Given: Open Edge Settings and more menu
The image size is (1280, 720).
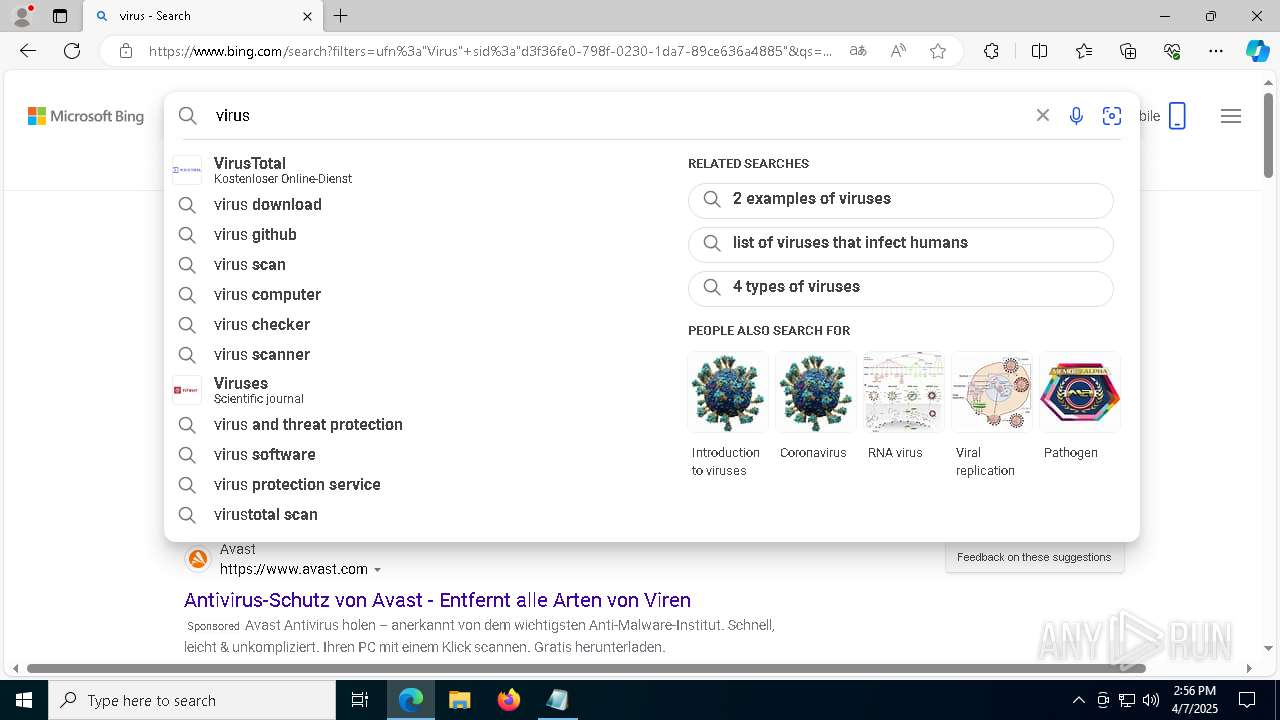Looking at the screenshot, I should coord(1216,51).
